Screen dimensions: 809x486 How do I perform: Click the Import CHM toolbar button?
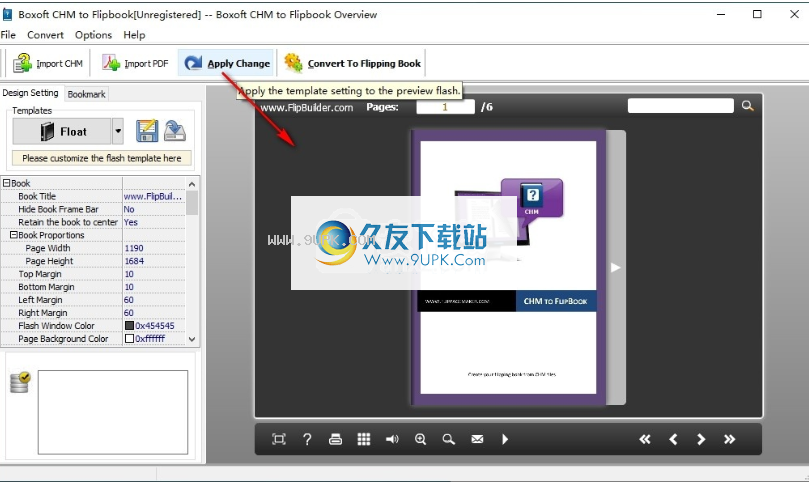click(x=48, y=63)
